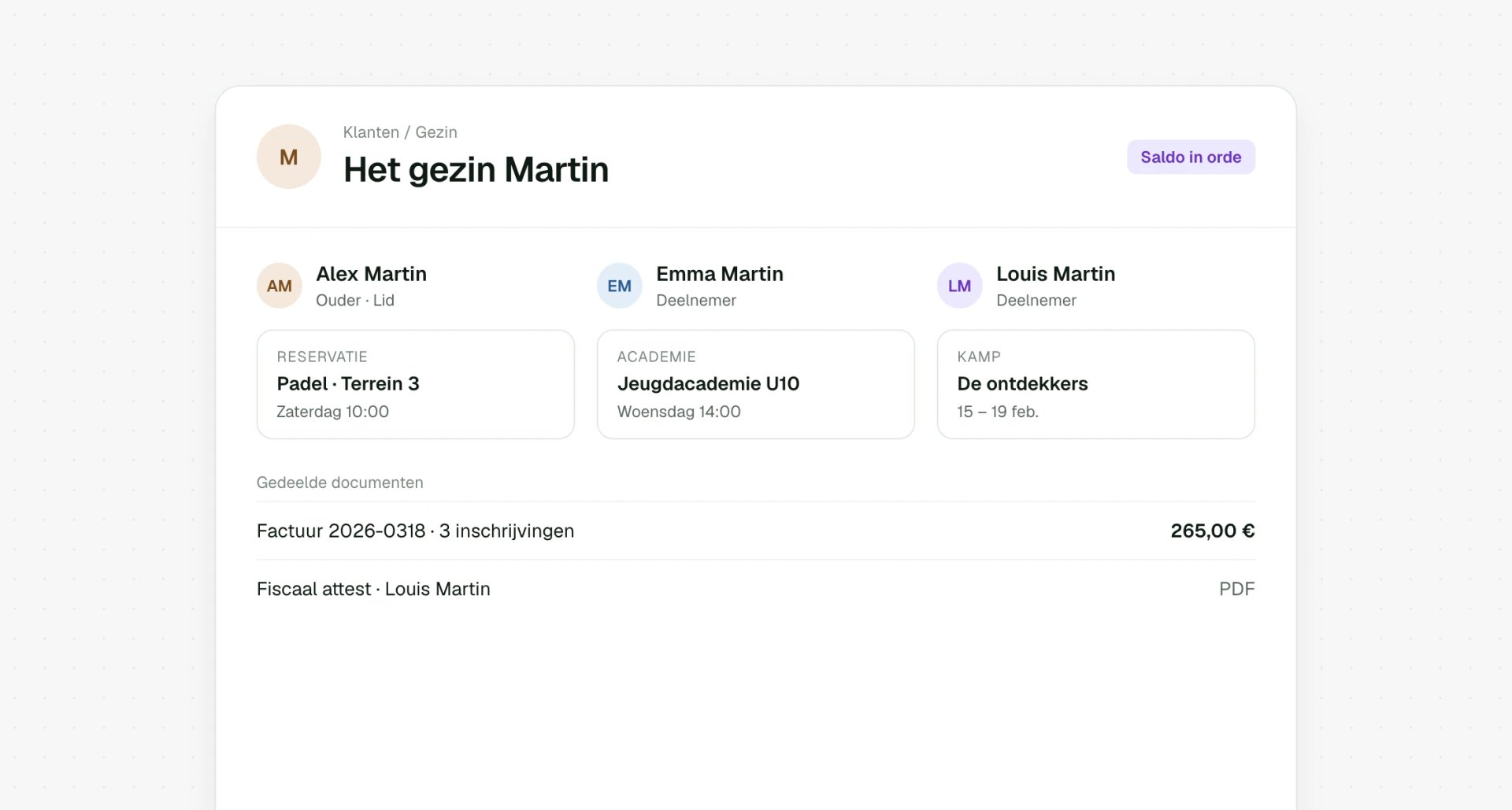Click the Gedeelde documenten section label
Viewport: 1512px width, 810px height.
340,483
